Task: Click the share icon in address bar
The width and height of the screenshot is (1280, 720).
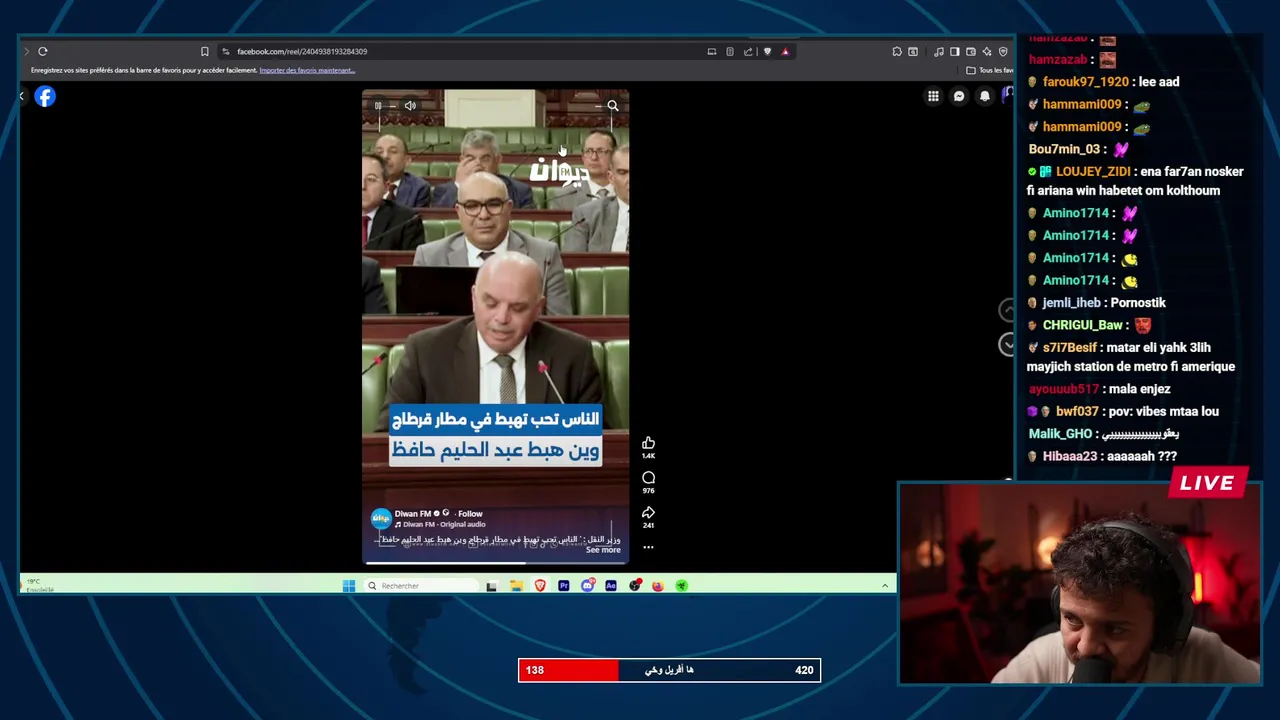Action: click(x=748, y=51)
